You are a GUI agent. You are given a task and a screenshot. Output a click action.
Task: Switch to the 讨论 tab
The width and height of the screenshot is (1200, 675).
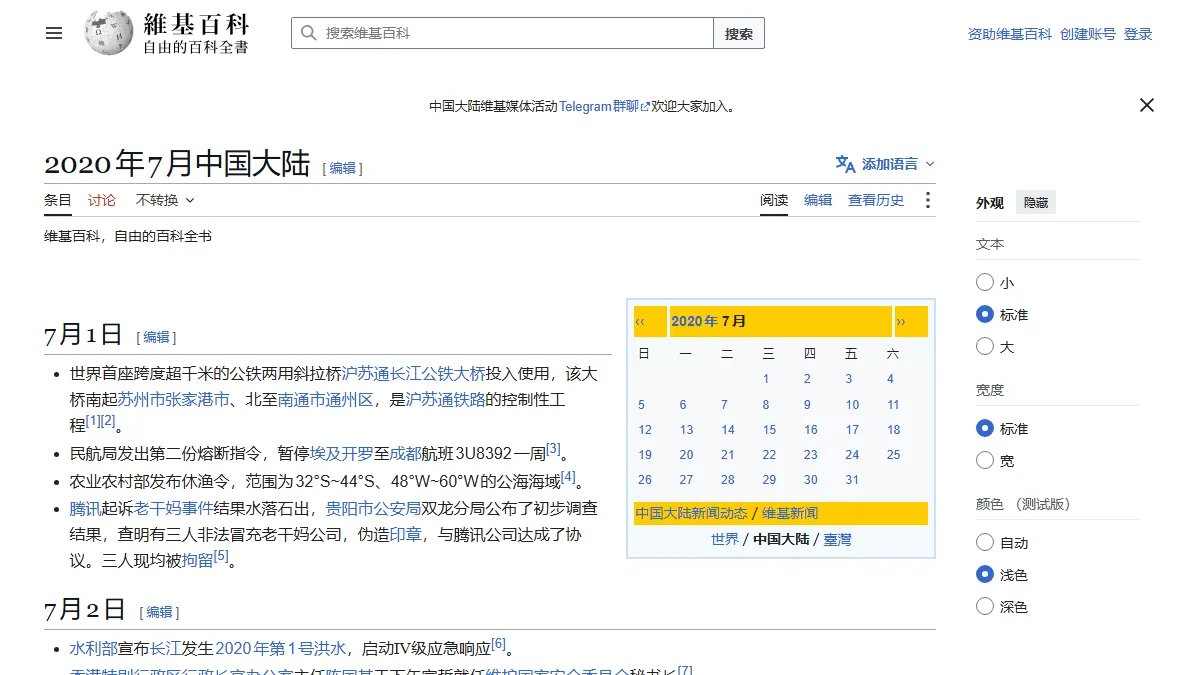102,200
